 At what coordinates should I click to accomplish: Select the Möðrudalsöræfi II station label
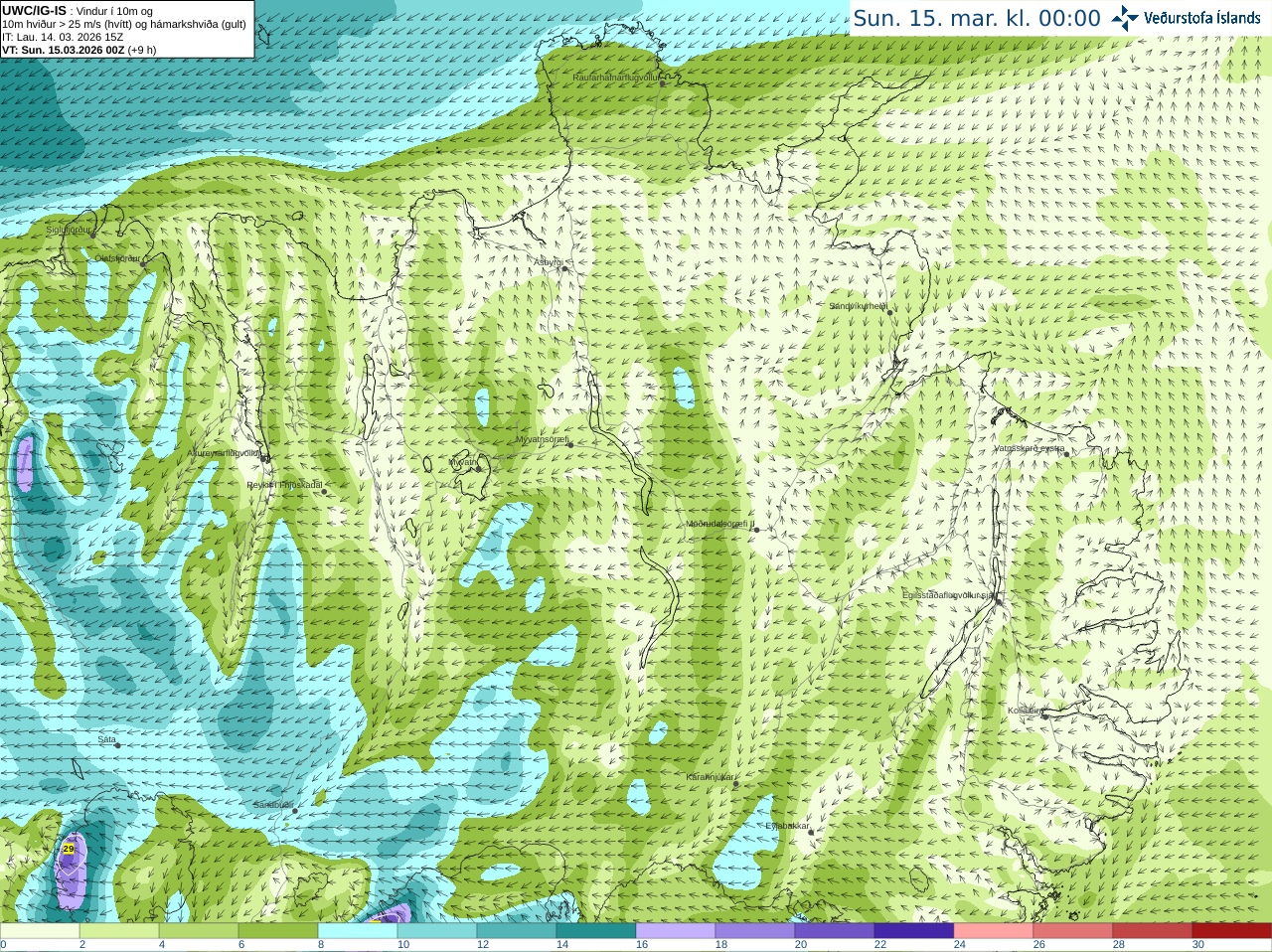(x=720, y=524)
